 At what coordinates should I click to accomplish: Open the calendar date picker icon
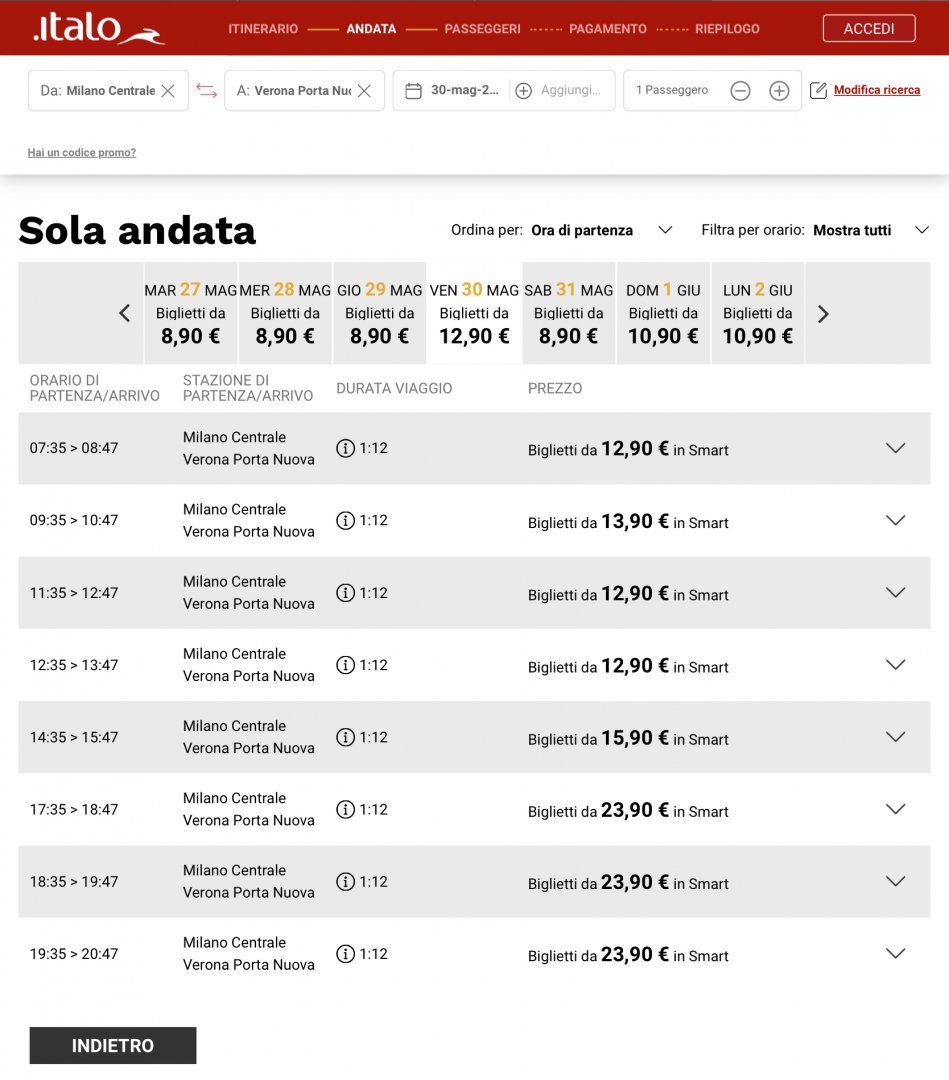413,91
